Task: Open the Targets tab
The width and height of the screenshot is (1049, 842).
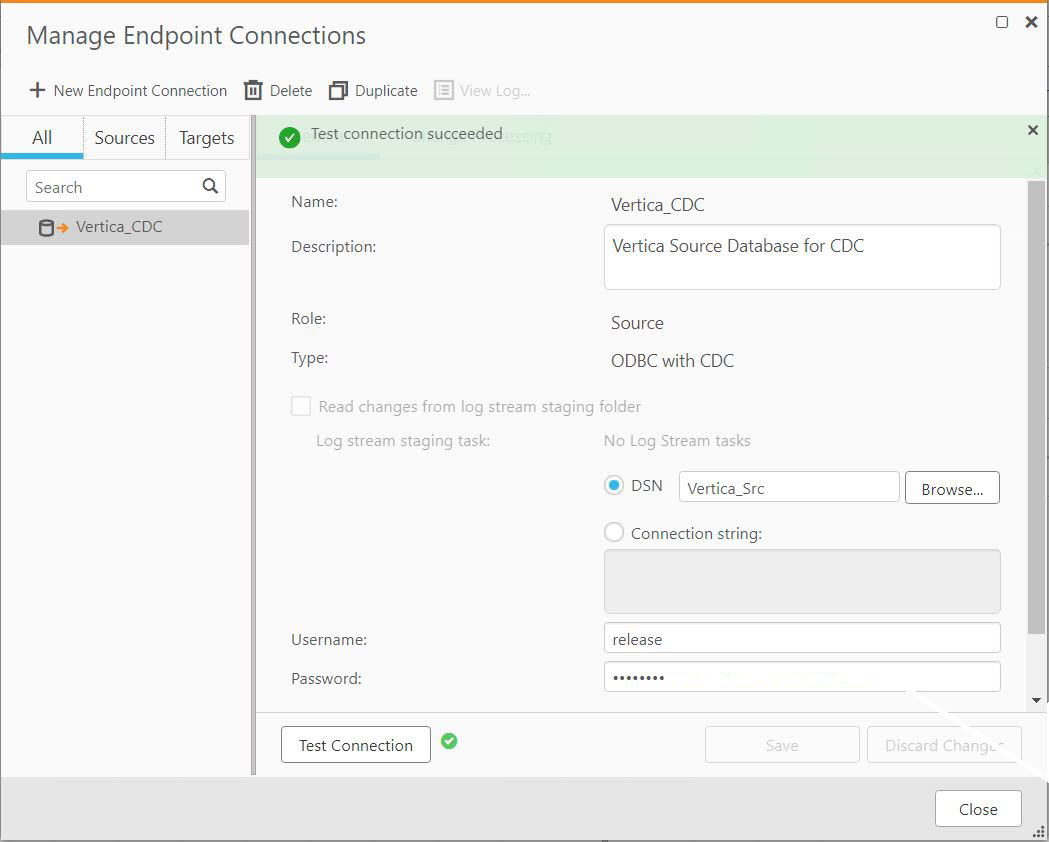Action: click(207, 138)
